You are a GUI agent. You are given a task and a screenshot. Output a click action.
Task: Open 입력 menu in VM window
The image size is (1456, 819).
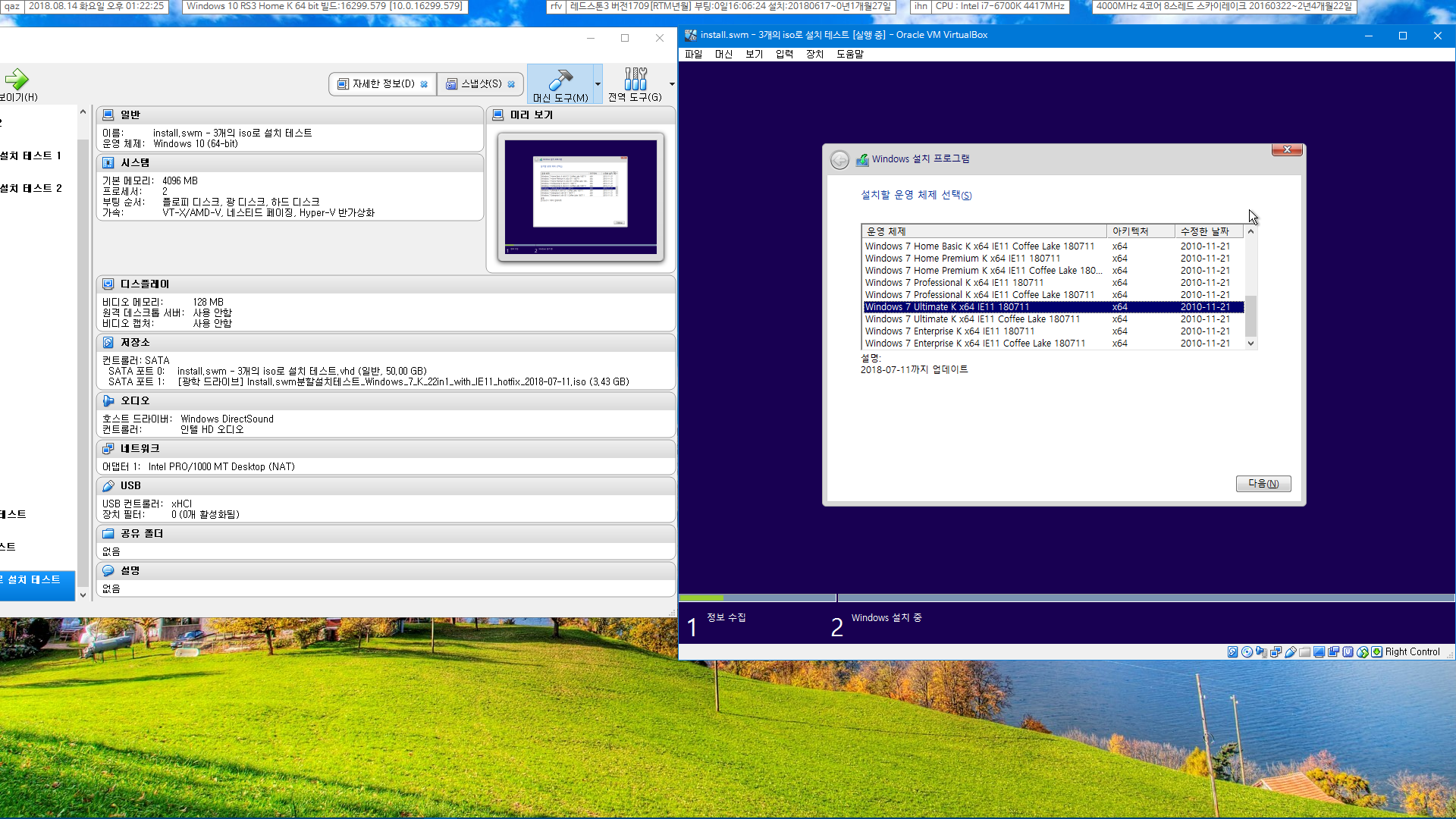[784, 54]
